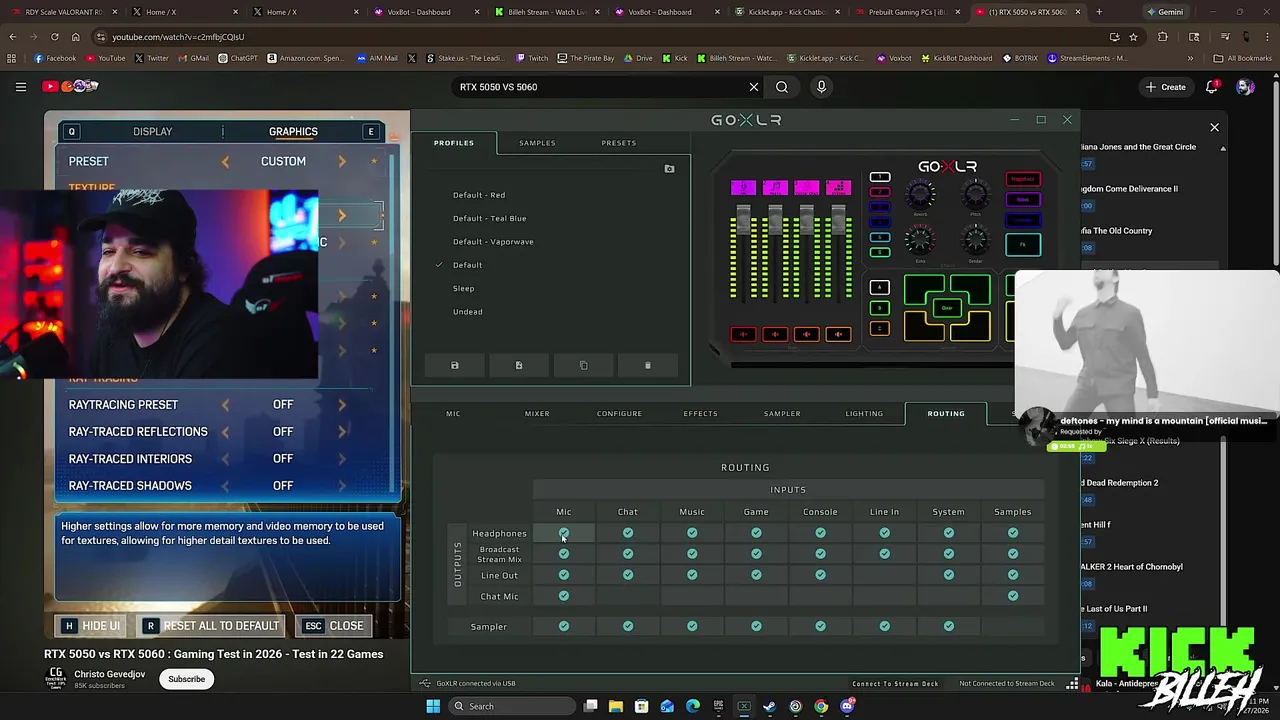Click Connect To Stream Deck button
The width and height of the screenshot is (1280, 720).
pos(895,683)
